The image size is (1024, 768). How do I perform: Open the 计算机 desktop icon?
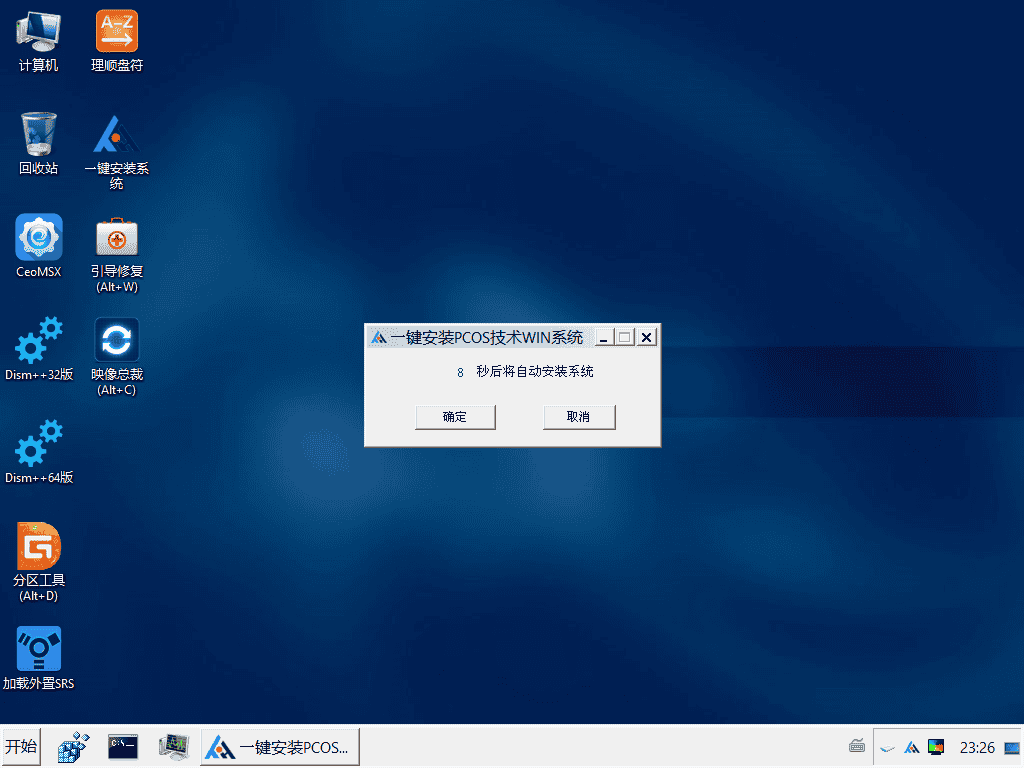pyautogui.click(x=39, y=40)
